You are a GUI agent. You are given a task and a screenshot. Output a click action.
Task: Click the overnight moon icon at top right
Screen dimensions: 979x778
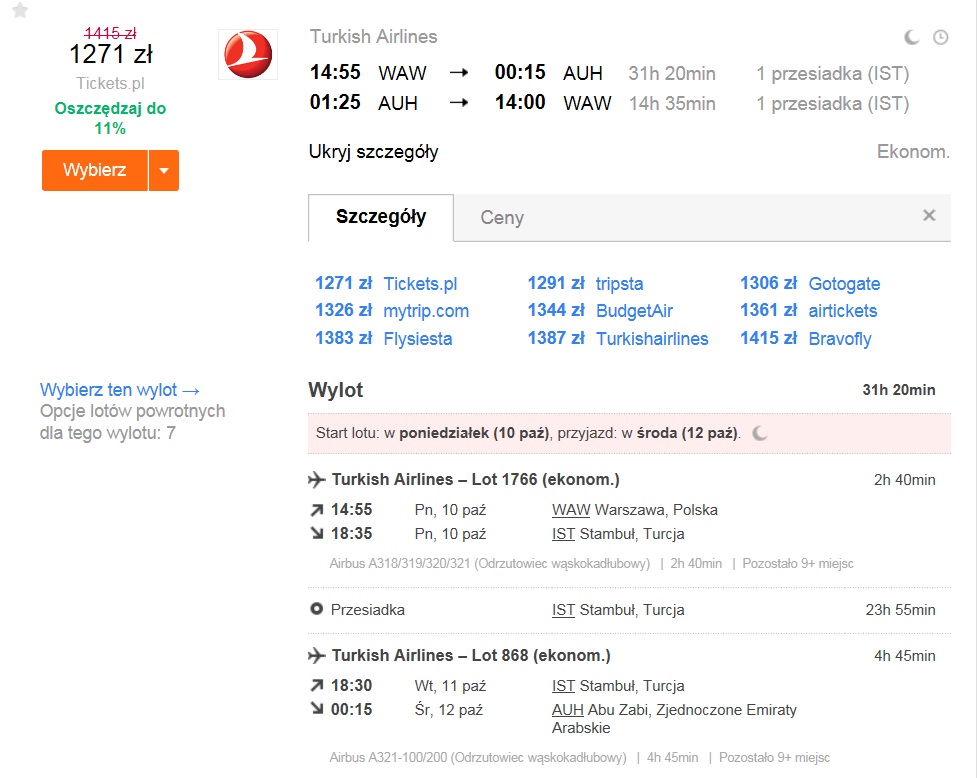[912, 37]
